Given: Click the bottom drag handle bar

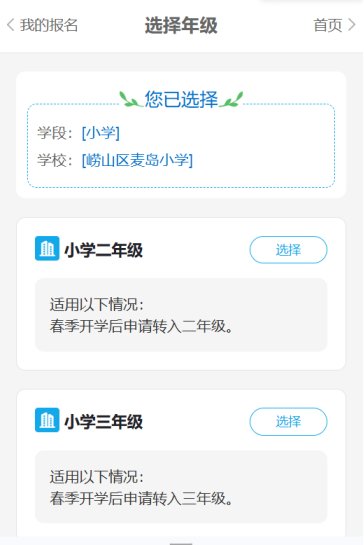Looking at the screenshot, I should pos(181,543).
